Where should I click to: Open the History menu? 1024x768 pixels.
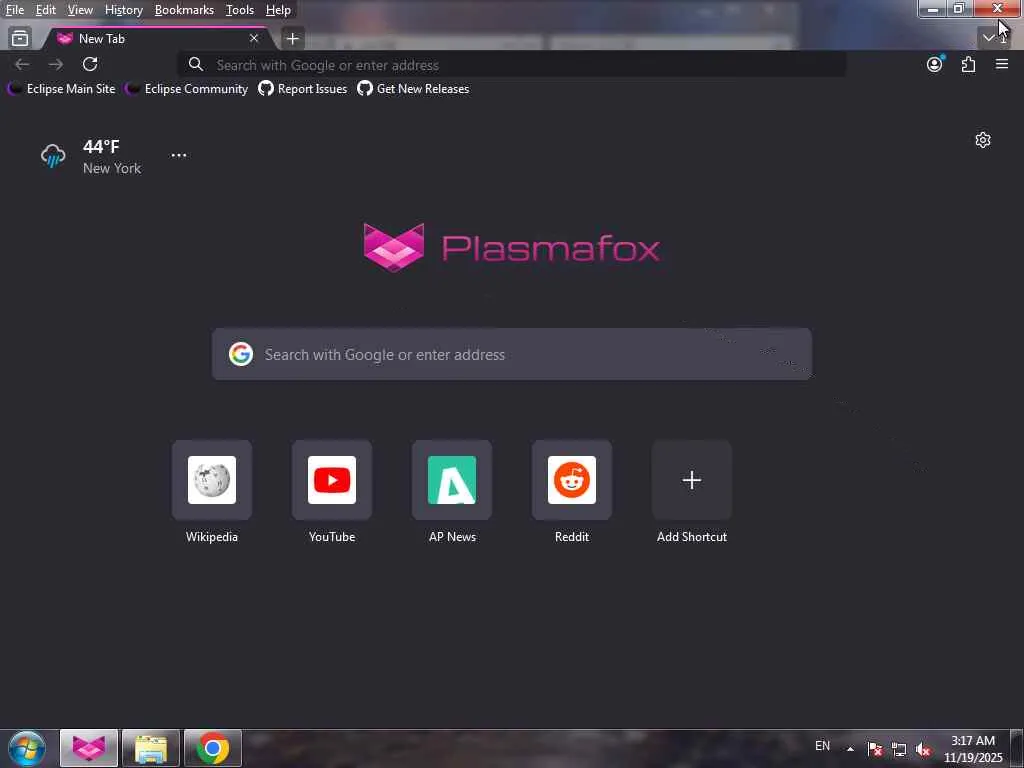(123, 10)
